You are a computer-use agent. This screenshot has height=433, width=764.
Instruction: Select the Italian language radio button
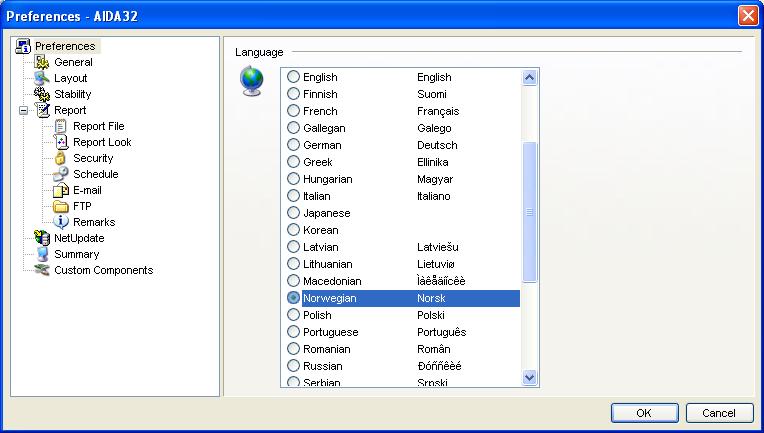(293, 196)
